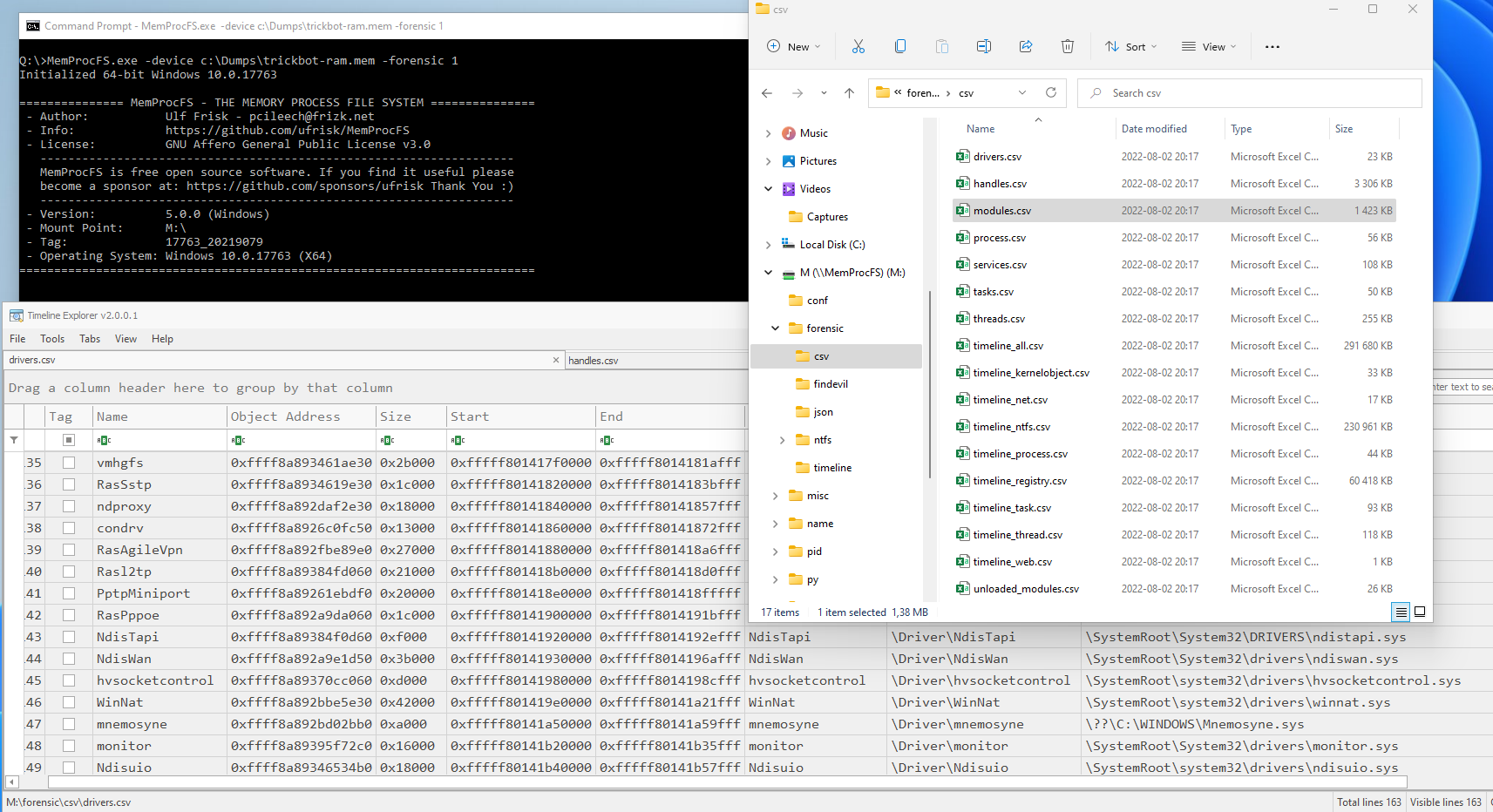The image size is (1493, 812).
Task: Refresh the csv folder view
Action: pos(1051,93)
